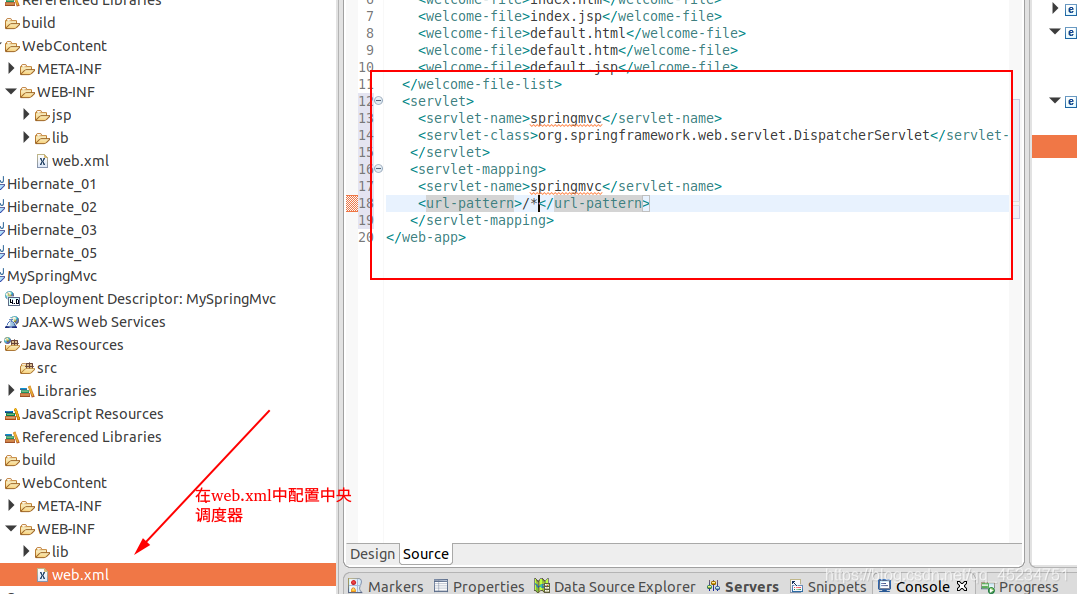1077x594 pixels.
Task: Expand the jsp folder
Action: point(24,114)
